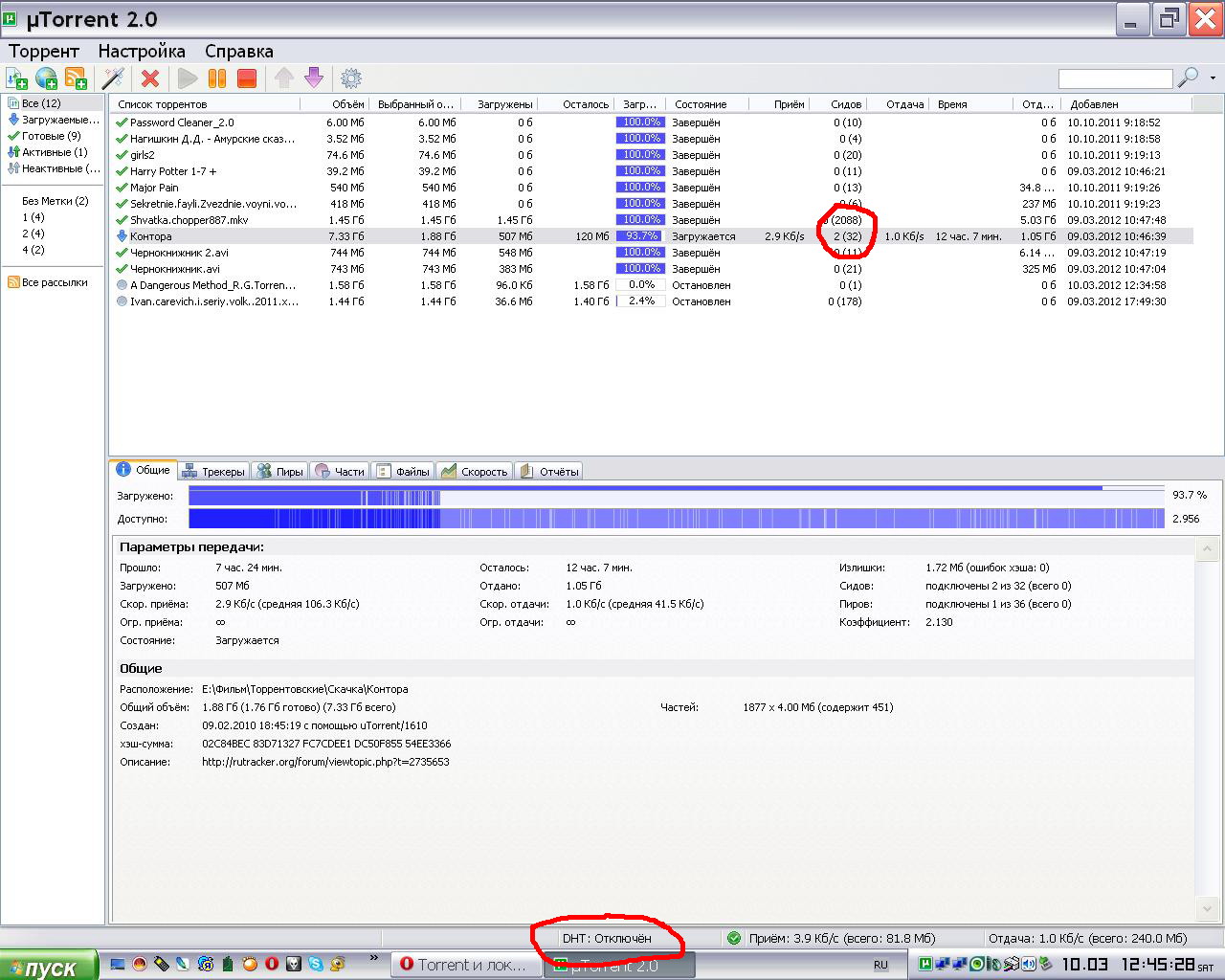
Task: Switch to Скорость tab
Action: pyautogui.click(x=475, y=471)
